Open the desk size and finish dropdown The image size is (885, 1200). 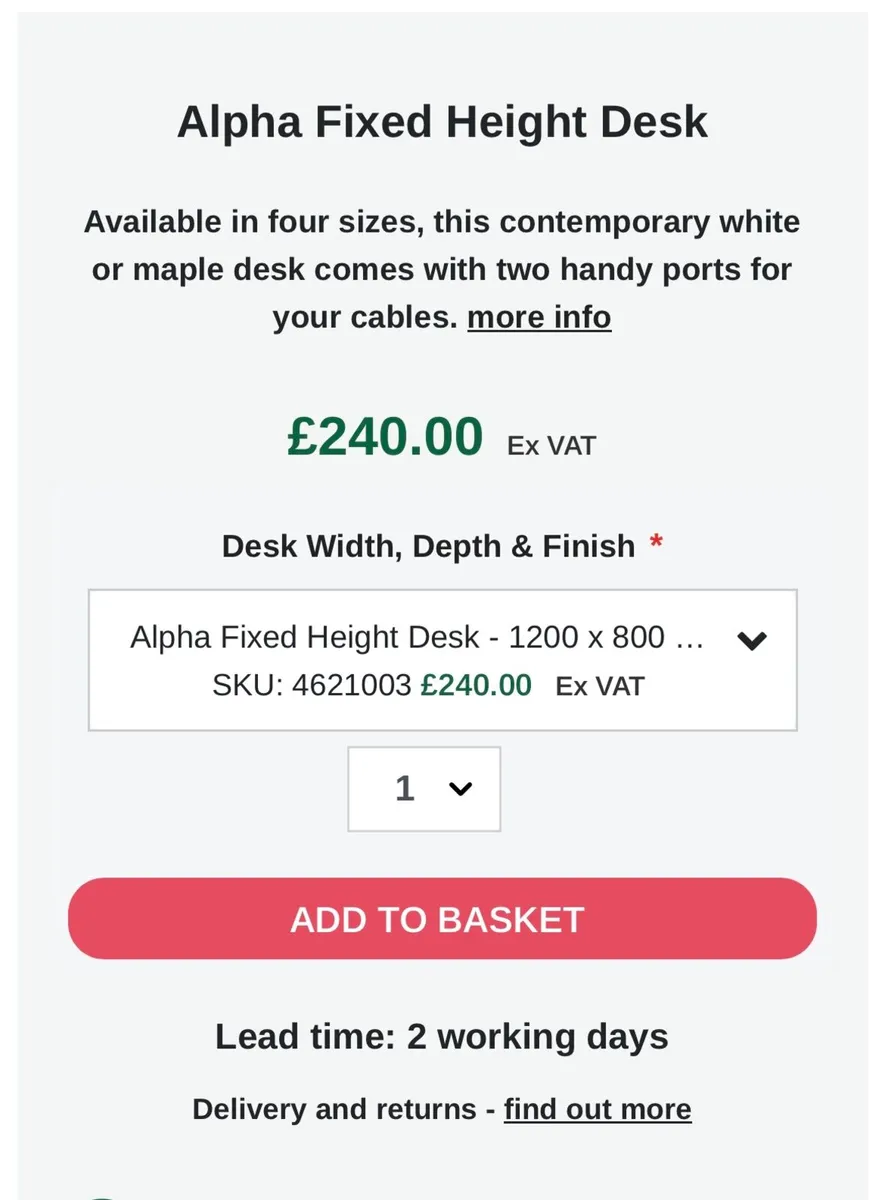pos(442,660)
